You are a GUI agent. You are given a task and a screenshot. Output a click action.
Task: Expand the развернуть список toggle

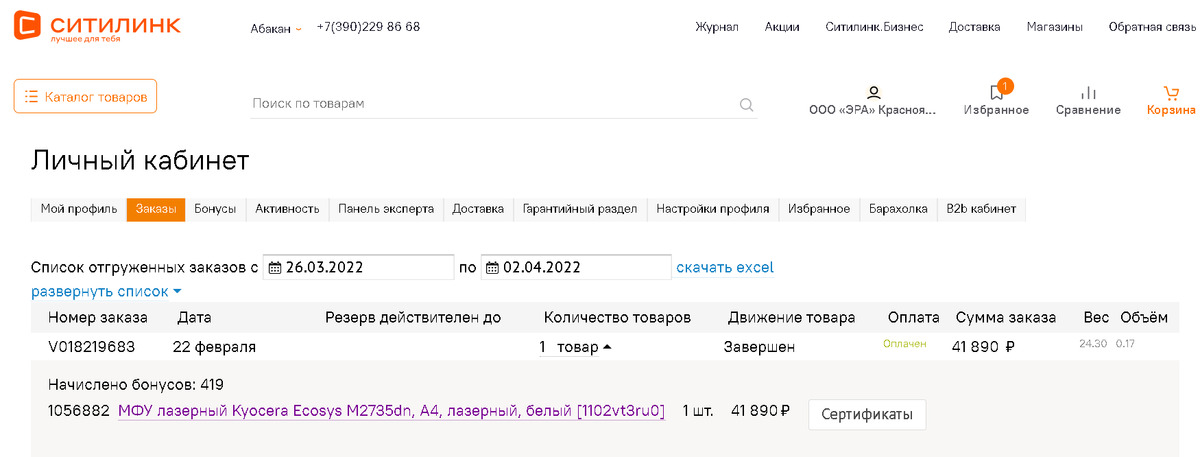(x=106, y=292)
